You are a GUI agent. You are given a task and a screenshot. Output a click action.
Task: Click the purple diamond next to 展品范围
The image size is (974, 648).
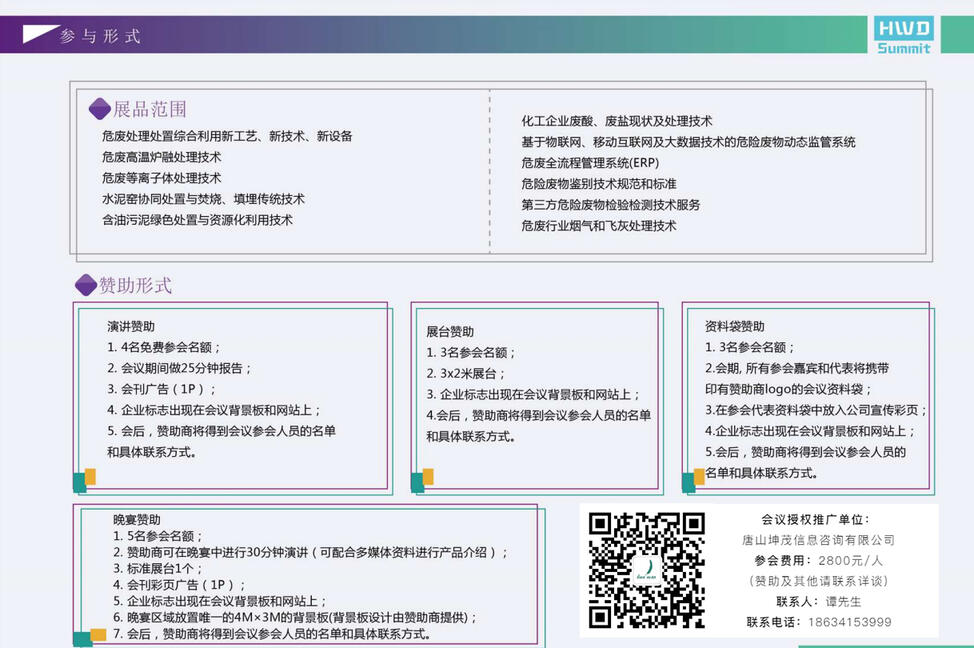[x=99, y=109]
